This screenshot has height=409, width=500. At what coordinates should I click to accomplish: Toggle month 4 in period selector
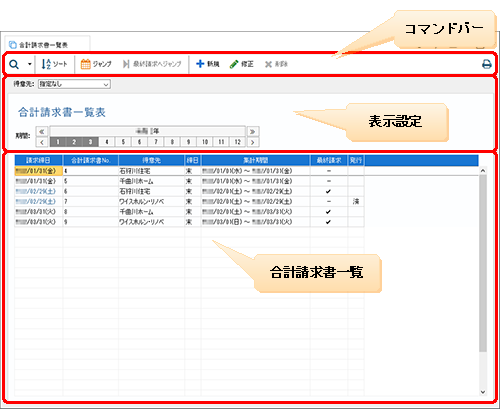point(107,142)
